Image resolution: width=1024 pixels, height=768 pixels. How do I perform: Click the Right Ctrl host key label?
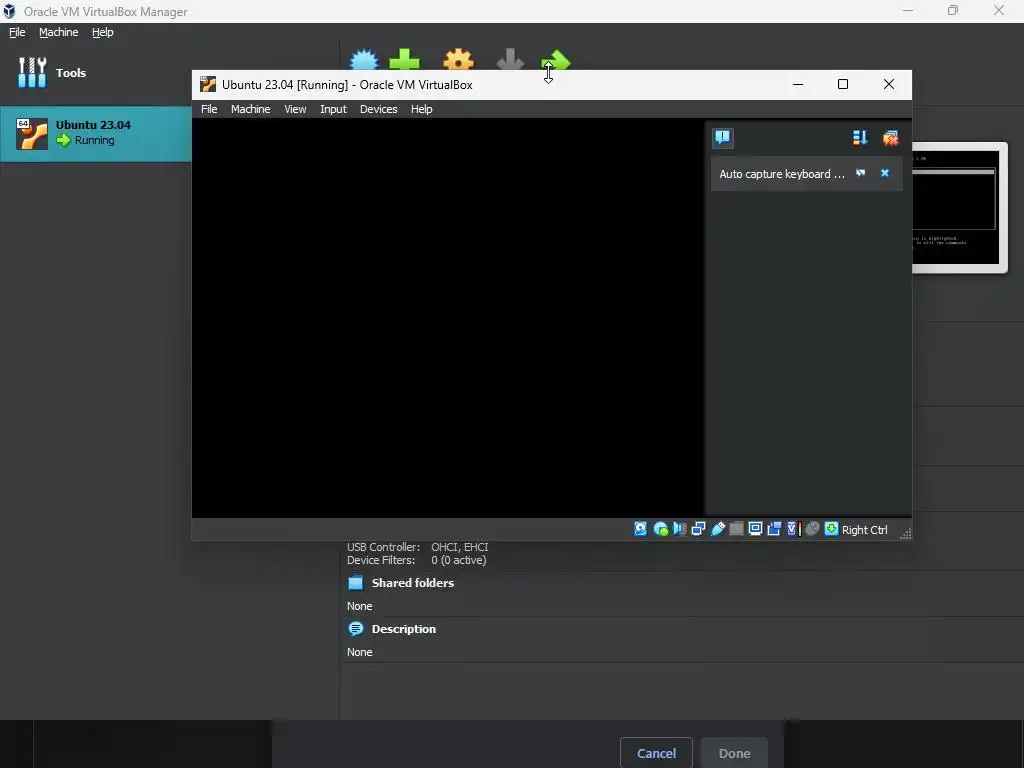864,530
